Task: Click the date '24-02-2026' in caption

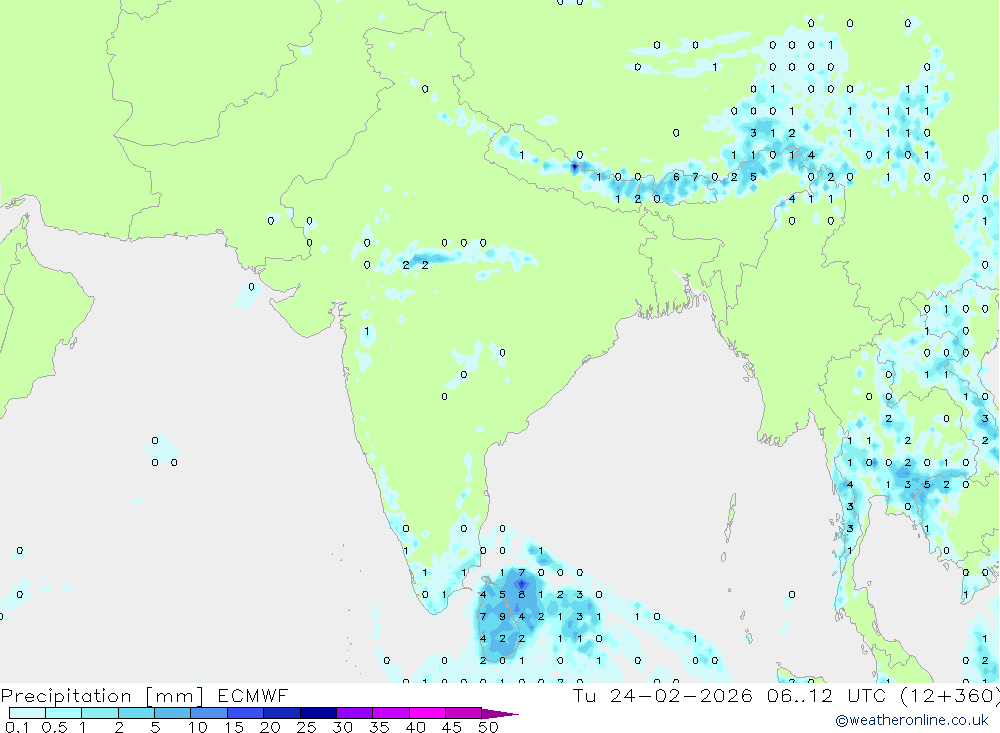Action: (681, 695)
